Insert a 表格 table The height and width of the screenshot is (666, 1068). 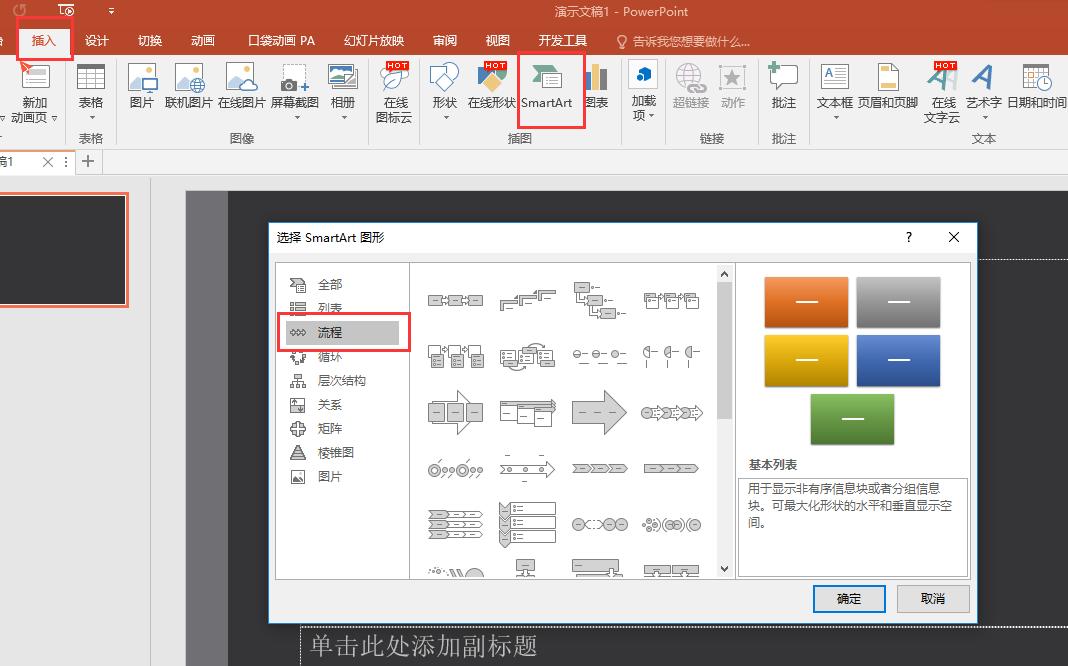pos(91,90)
